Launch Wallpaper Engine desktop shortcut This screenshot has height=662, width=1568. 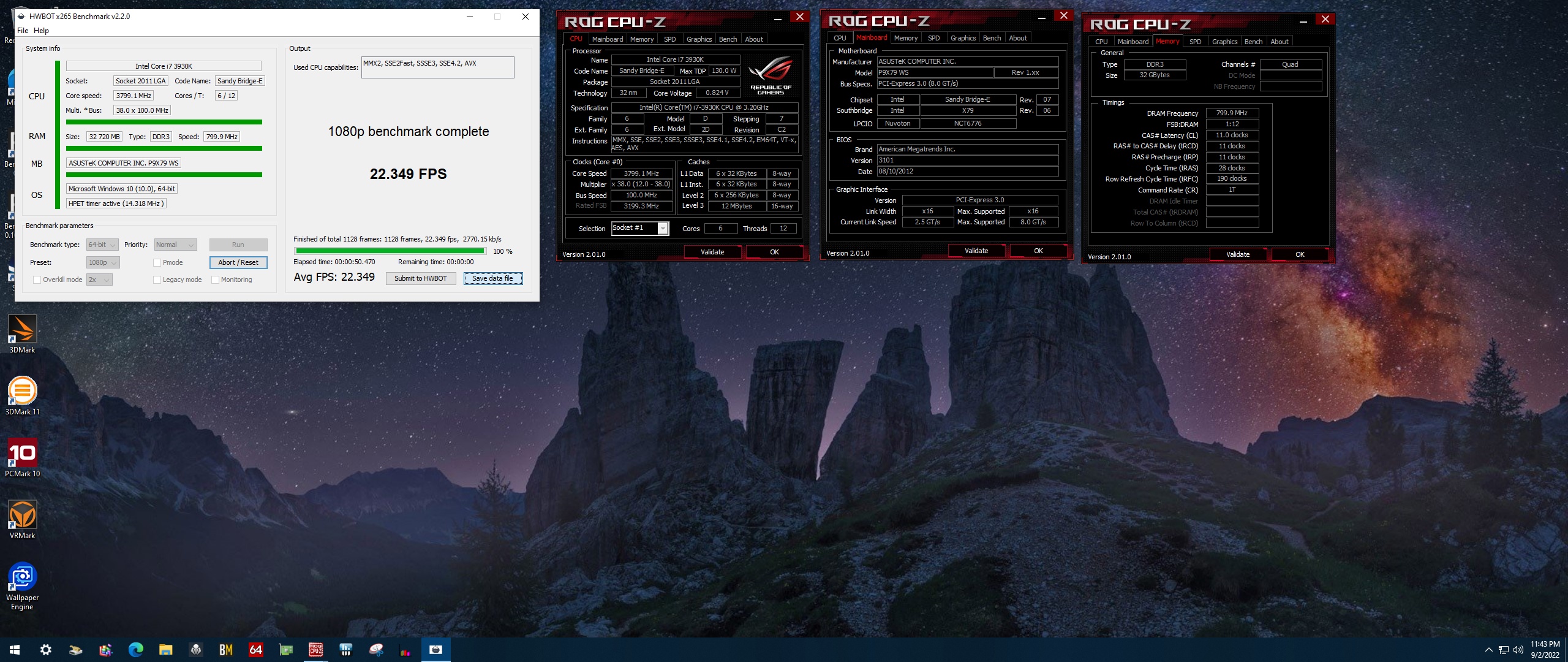pos(22,587)
